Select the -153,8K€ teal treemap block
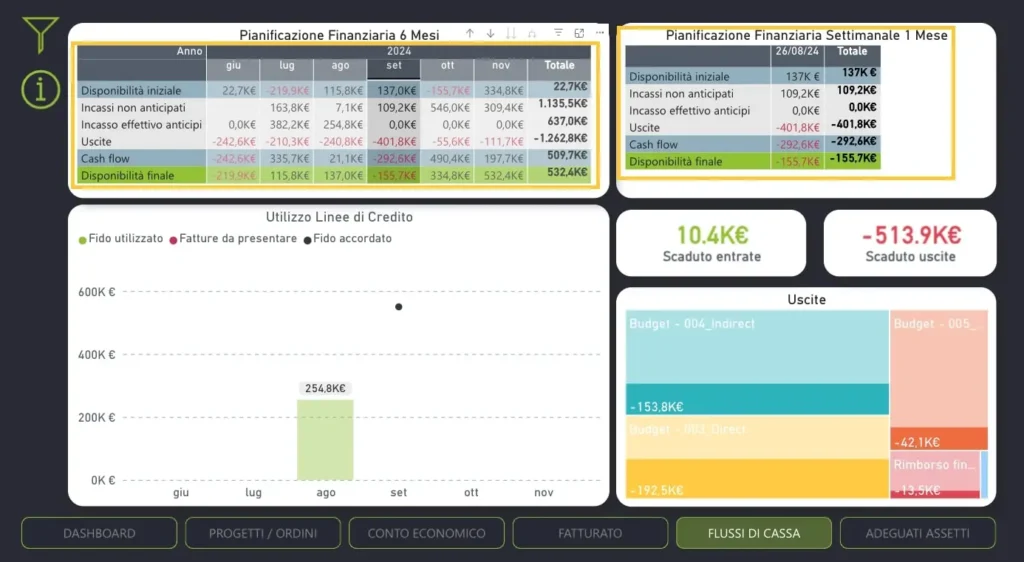The image size is (1024, 562). click(x=758, y=399)
